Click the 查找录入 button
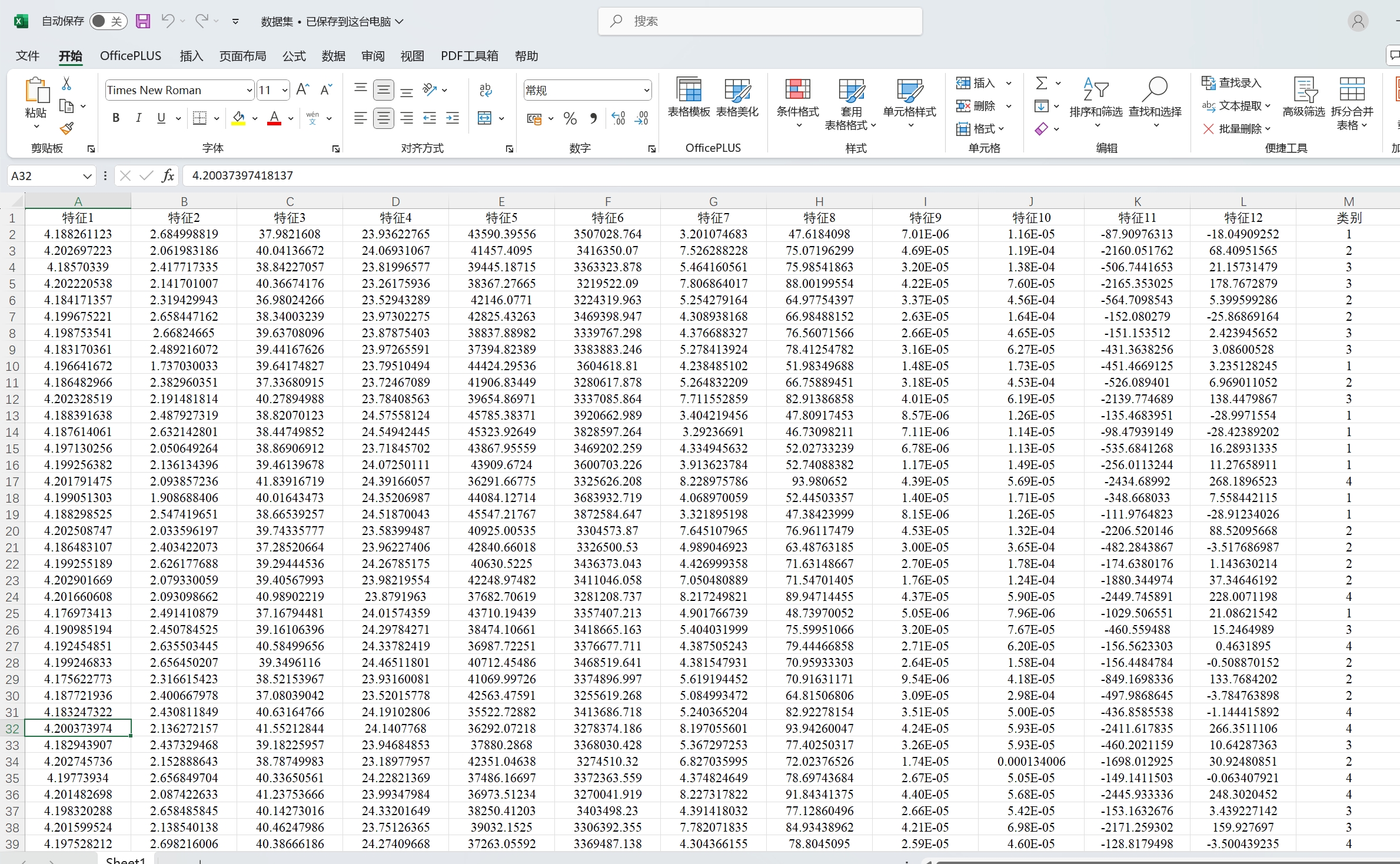Screen dimensions: 1400x864 tap(1232, 83)
